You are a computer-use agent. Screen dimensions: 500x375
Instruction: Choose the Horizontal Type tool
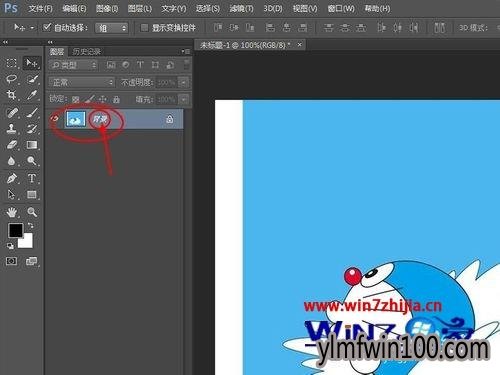point(32,178)
